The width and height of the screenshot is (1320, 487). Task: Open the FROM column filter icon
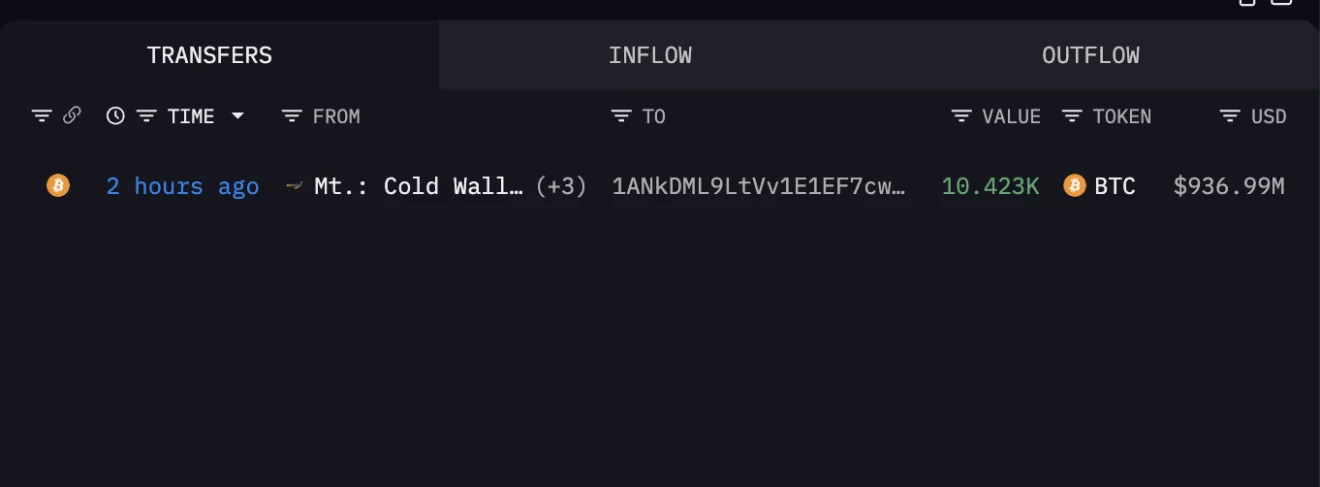click(291, 116)
